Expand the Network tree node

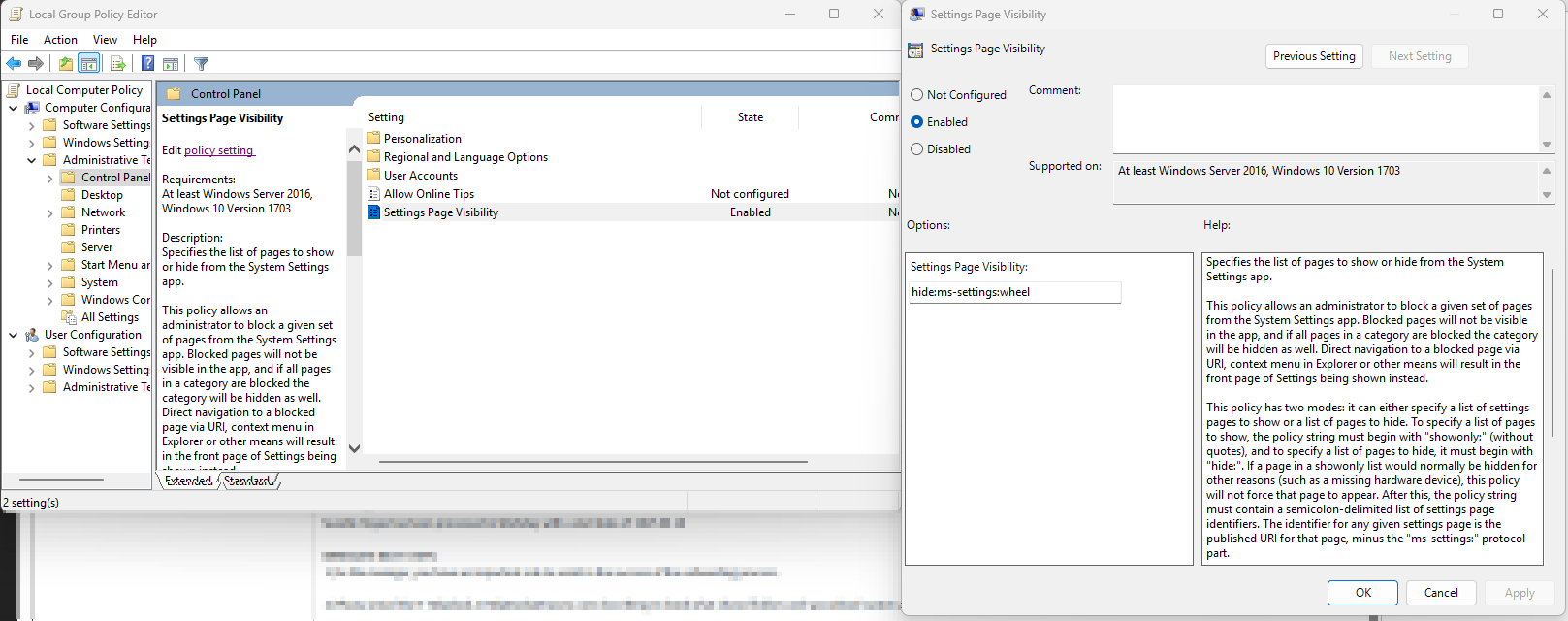coord(49,212)
